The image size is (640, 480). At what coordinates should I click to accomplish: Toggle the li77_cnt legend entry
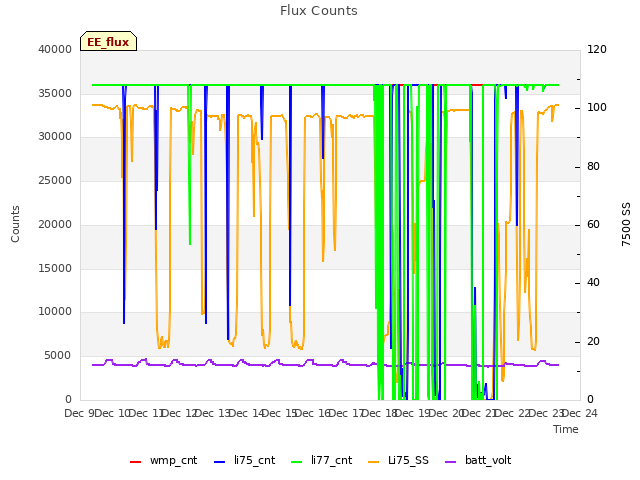(x=321, y=460)
